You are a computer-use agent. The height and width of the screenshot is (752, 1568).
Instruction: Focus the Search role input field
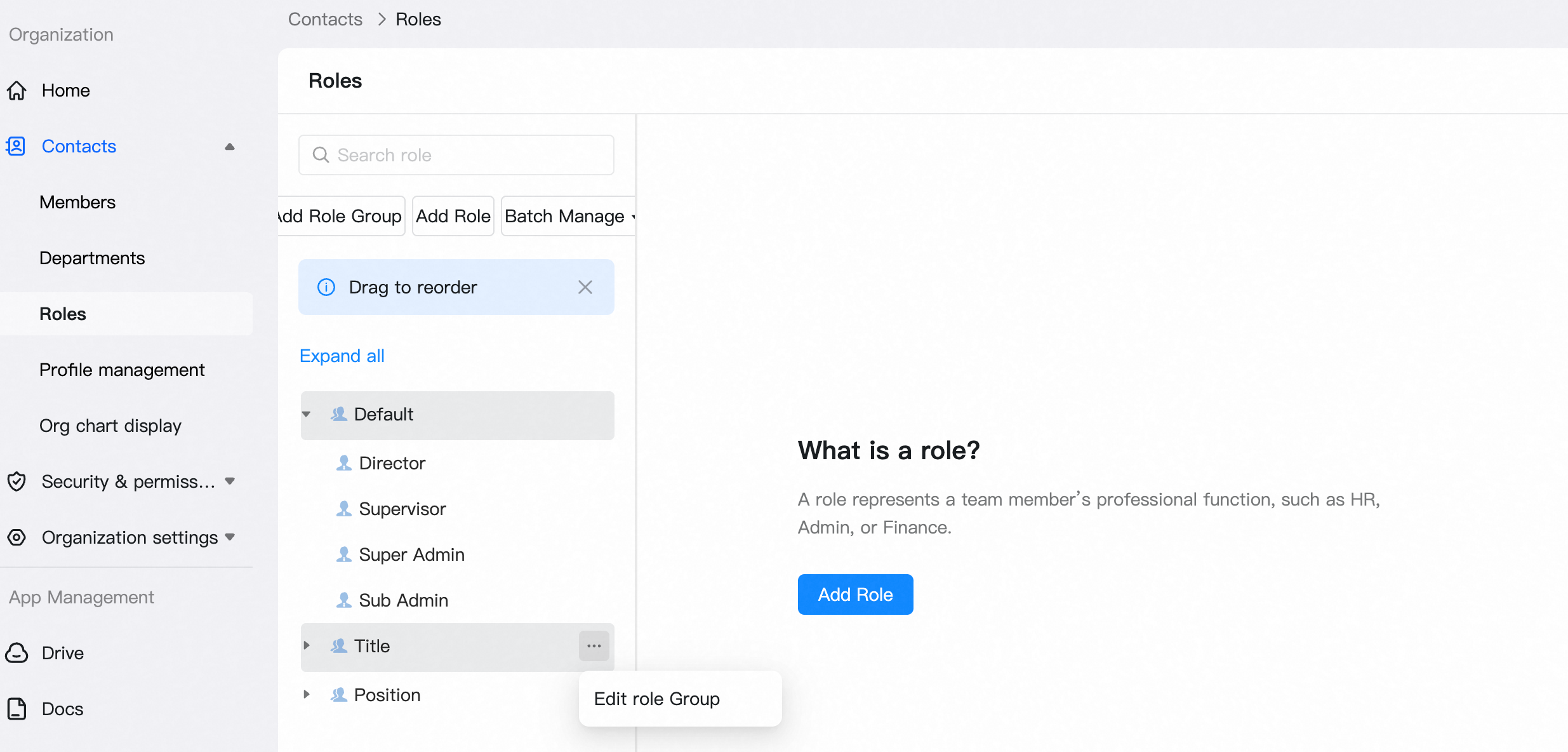[x=456, y=155]
